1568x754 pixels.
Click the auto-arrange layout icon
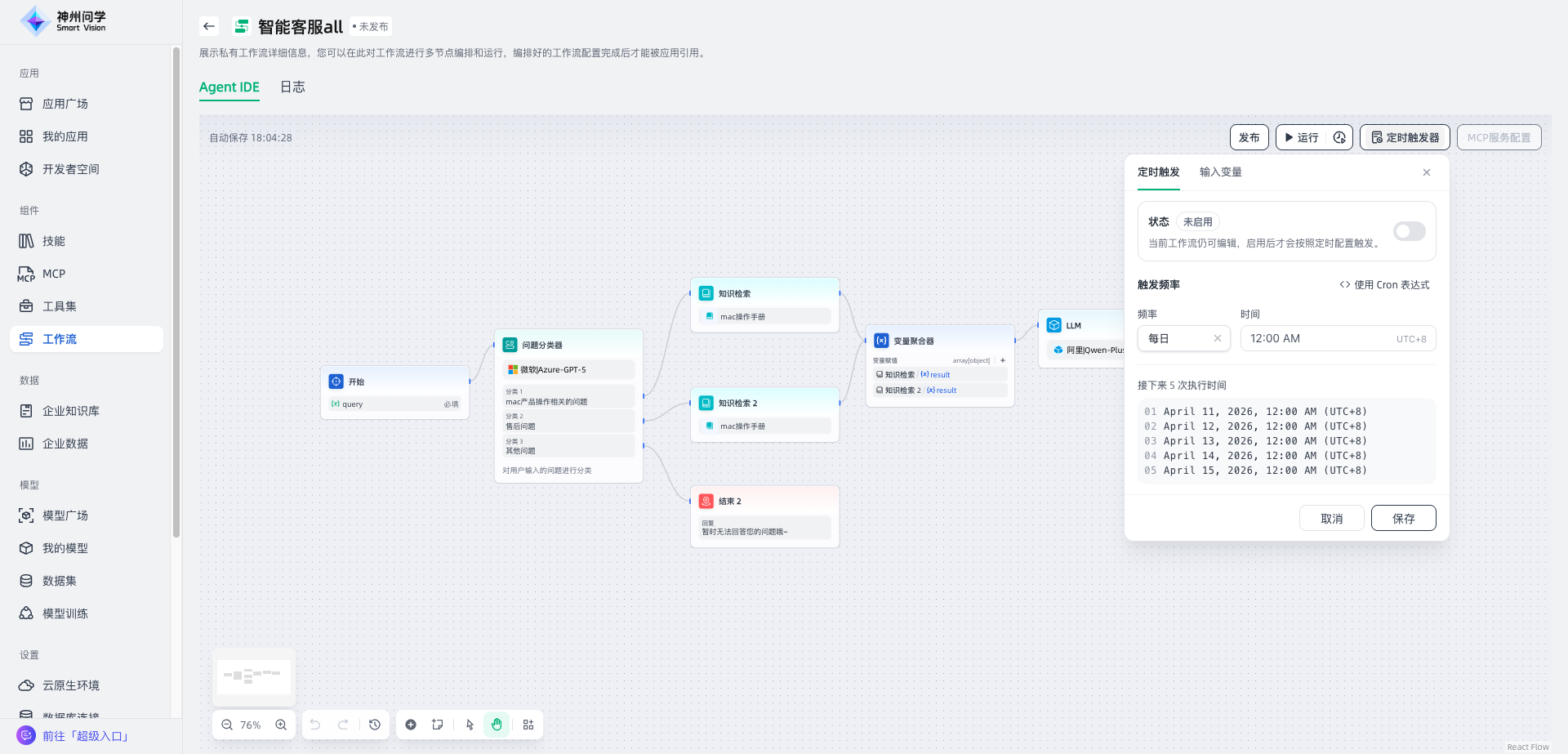[528, 725]
